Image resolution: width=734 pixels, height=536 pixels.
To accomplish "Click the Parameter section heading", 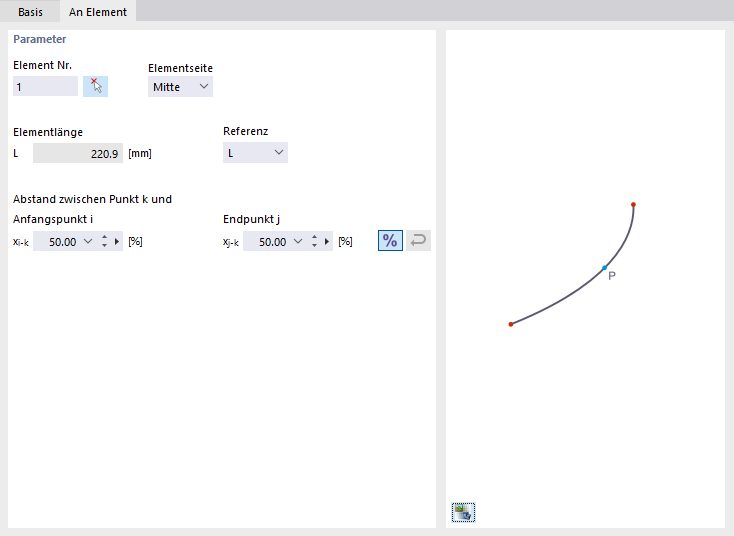I will tap(39, 39).
